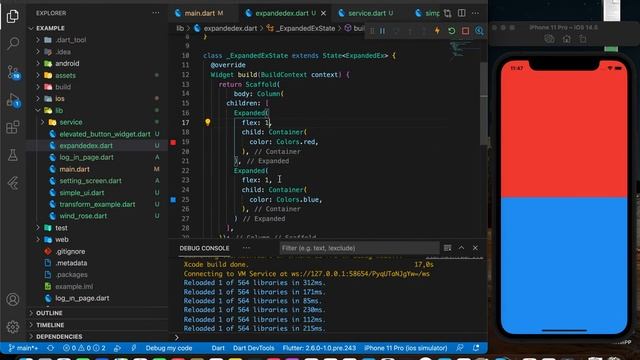Expand the TIMELINE section
640x360 pixels.
coord(50,325)
